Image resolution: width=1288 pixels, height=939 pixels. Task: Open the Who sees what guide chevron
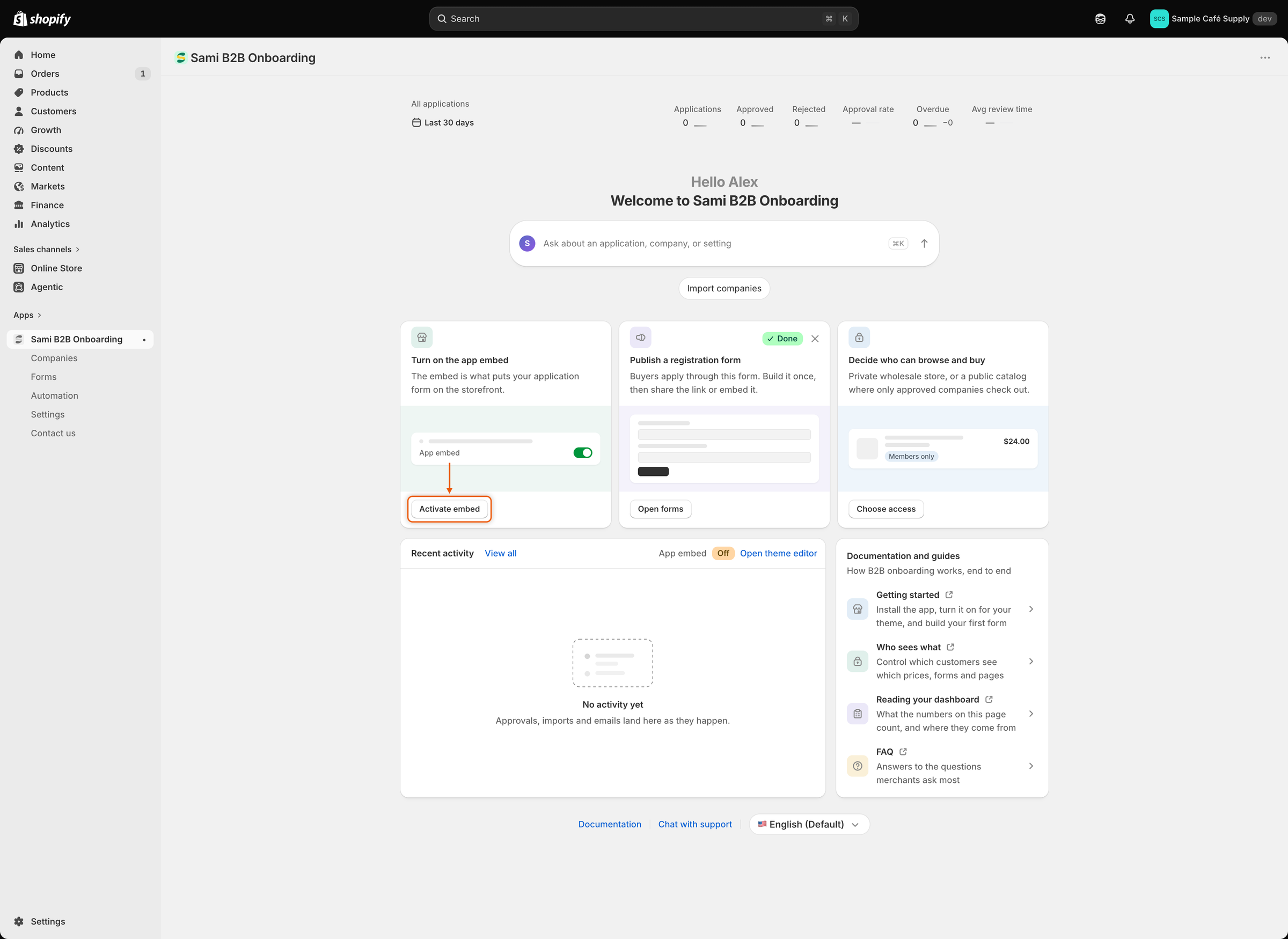point(1030,661)
